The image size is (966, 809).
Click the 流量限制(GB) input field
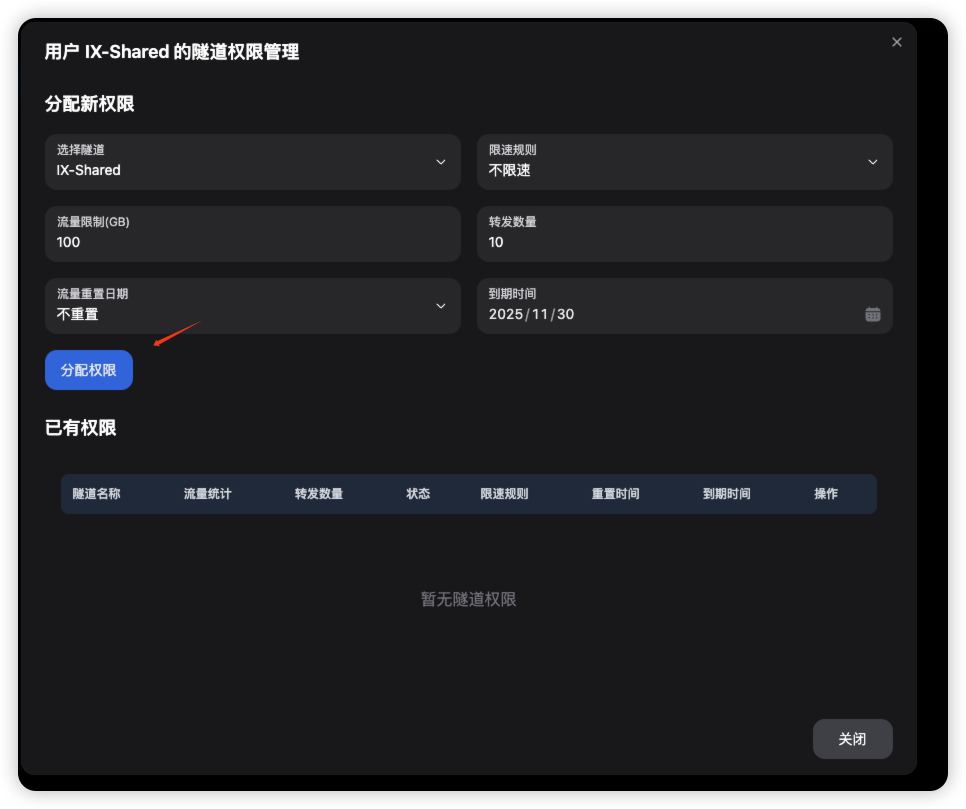(252, 242)
